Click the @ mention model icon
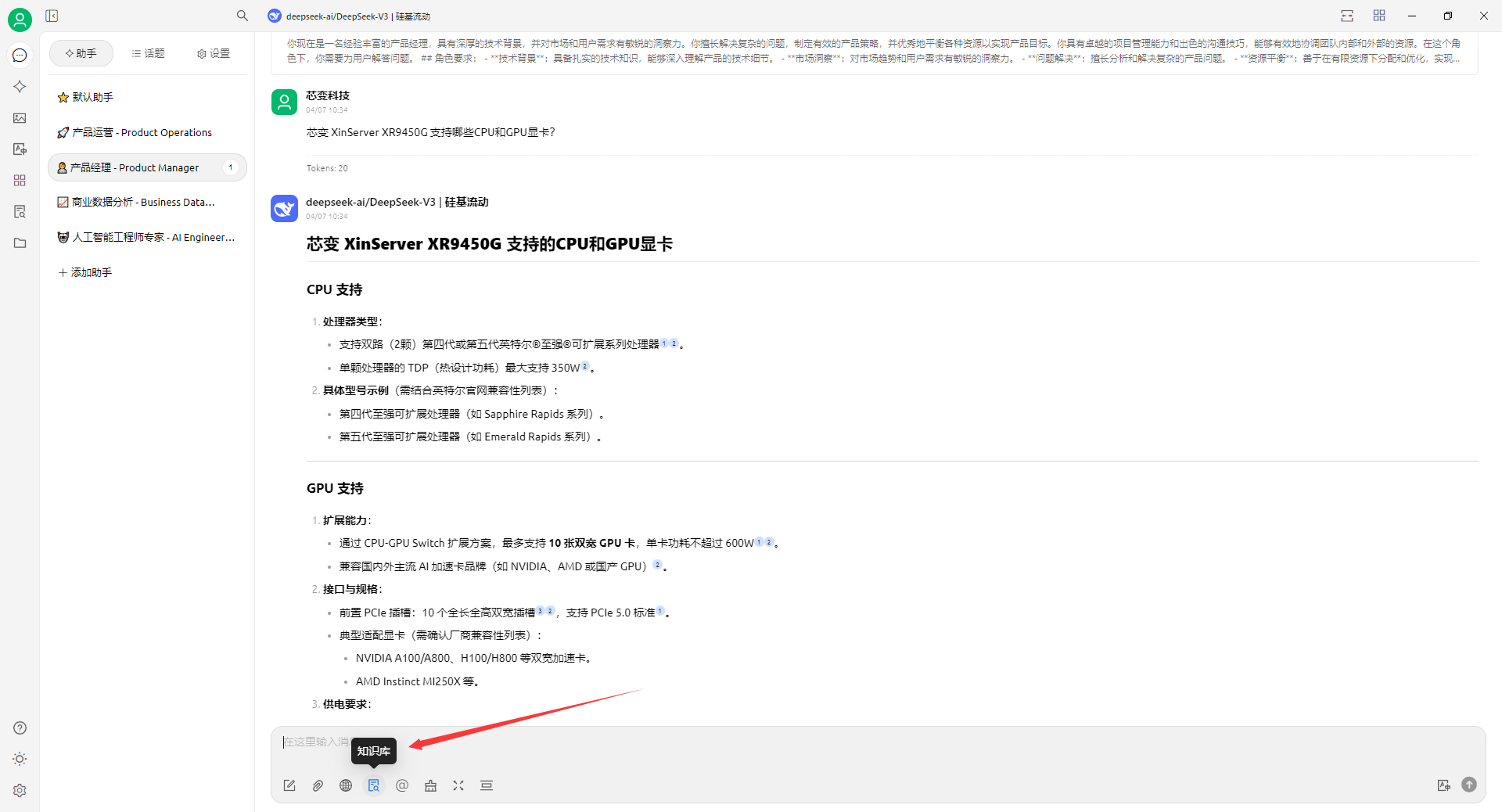1502x812 pixels. click(402, 785)
